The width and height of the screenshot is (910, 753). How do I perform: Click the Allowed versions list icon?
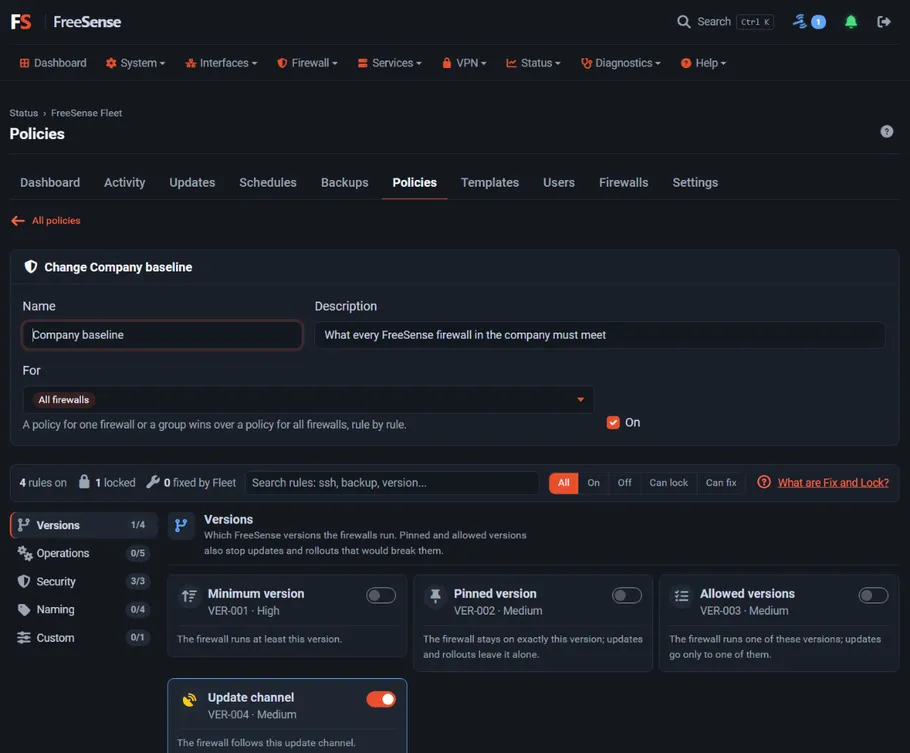click(x=681, y=596)
